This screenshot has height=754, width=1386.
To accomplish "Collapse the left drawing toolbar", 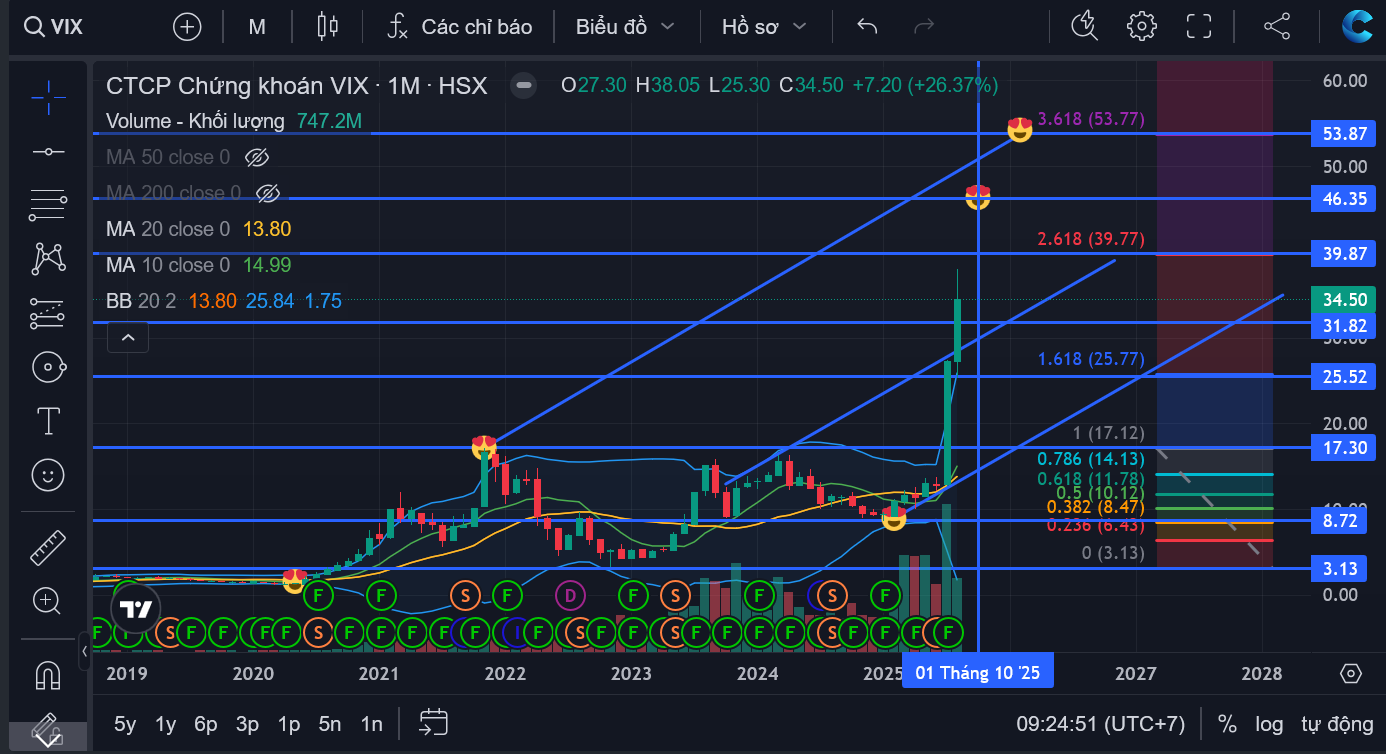I will pos(84,651).
